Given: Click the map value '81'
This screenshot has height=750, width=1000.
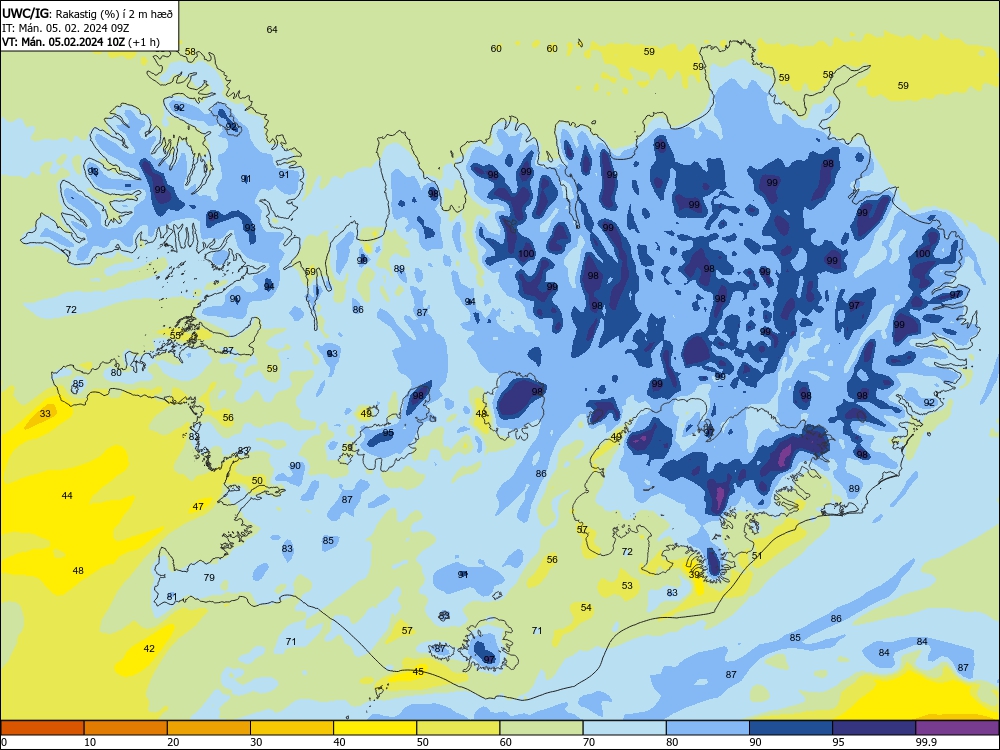Looking at the screenshot, I should [x=172, y=597].
